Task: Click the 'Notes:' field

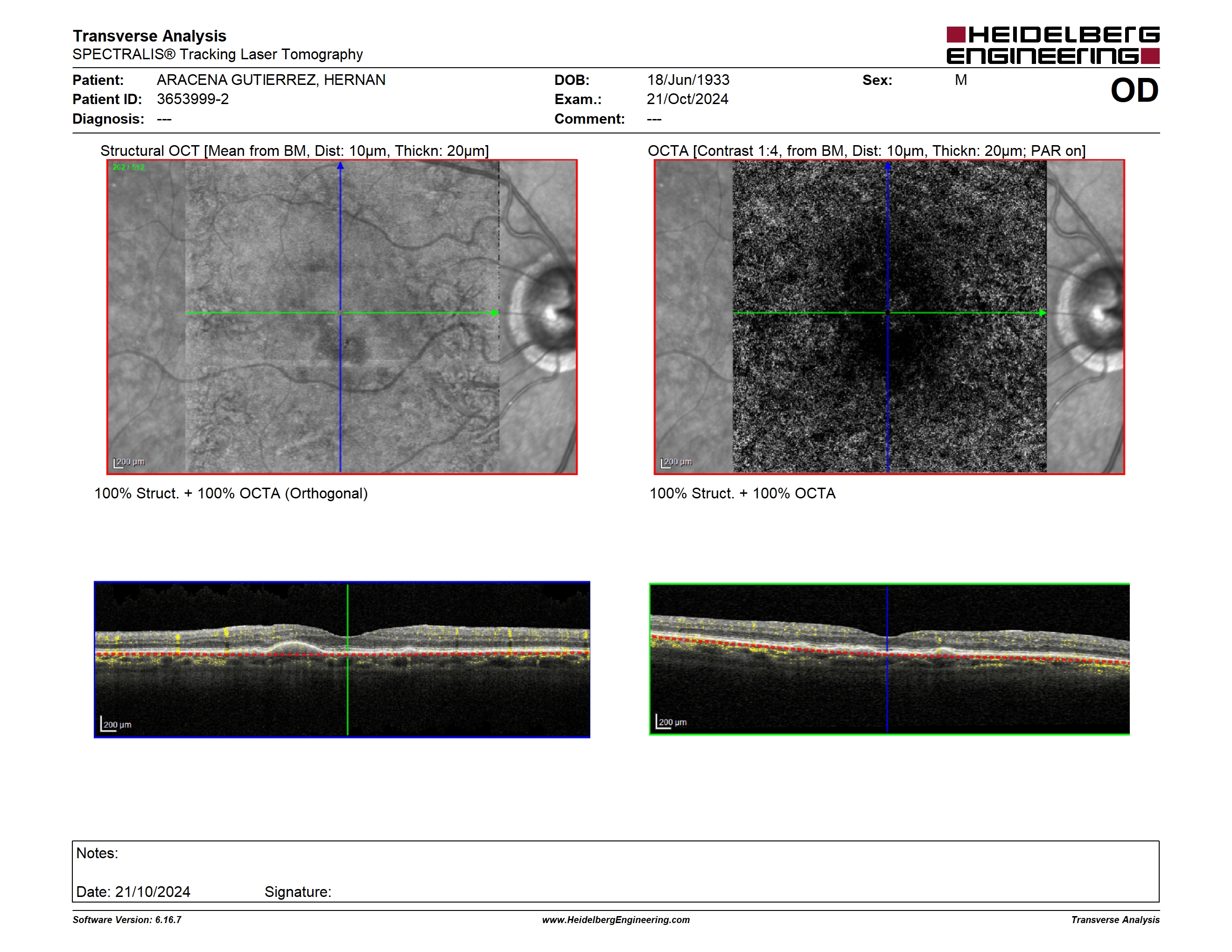Action: pyautogui.click(x=97, y=854)
